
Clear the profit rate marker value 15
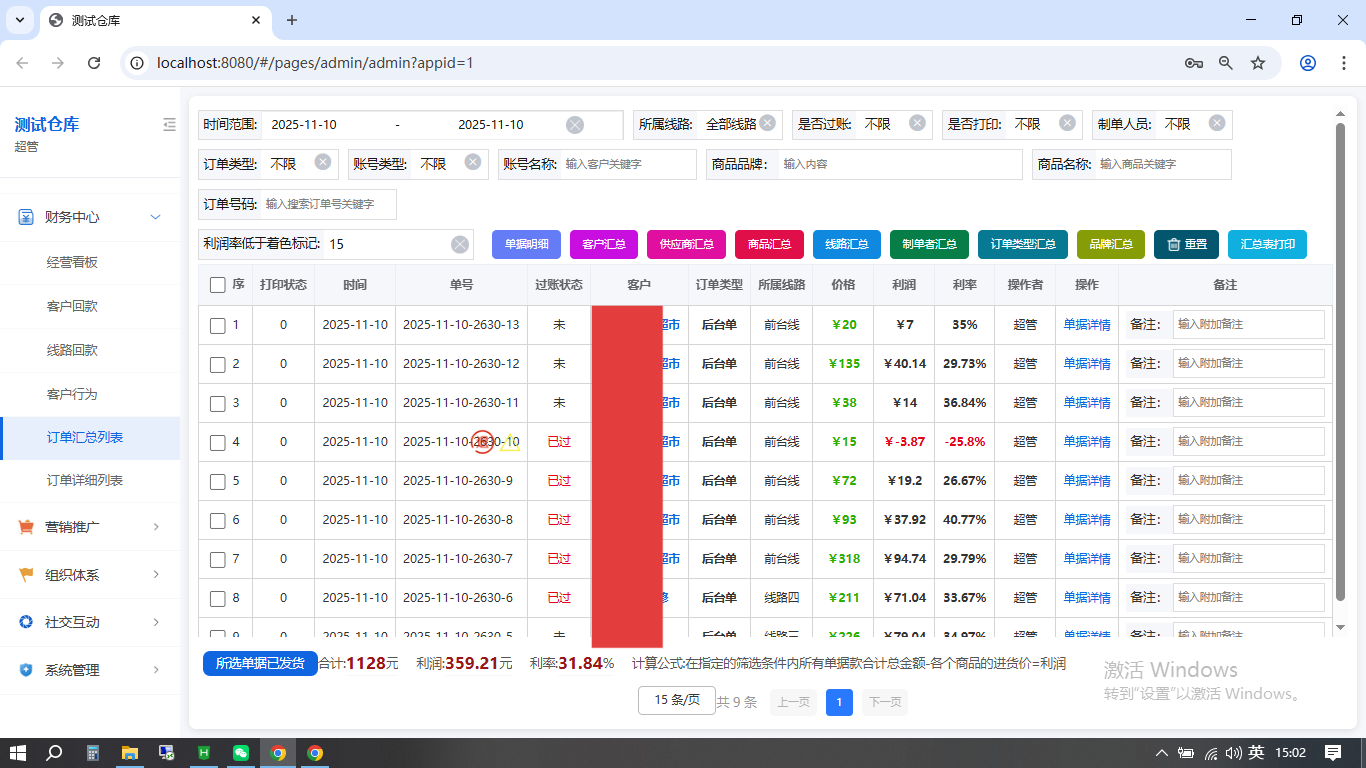click(460, 244)
